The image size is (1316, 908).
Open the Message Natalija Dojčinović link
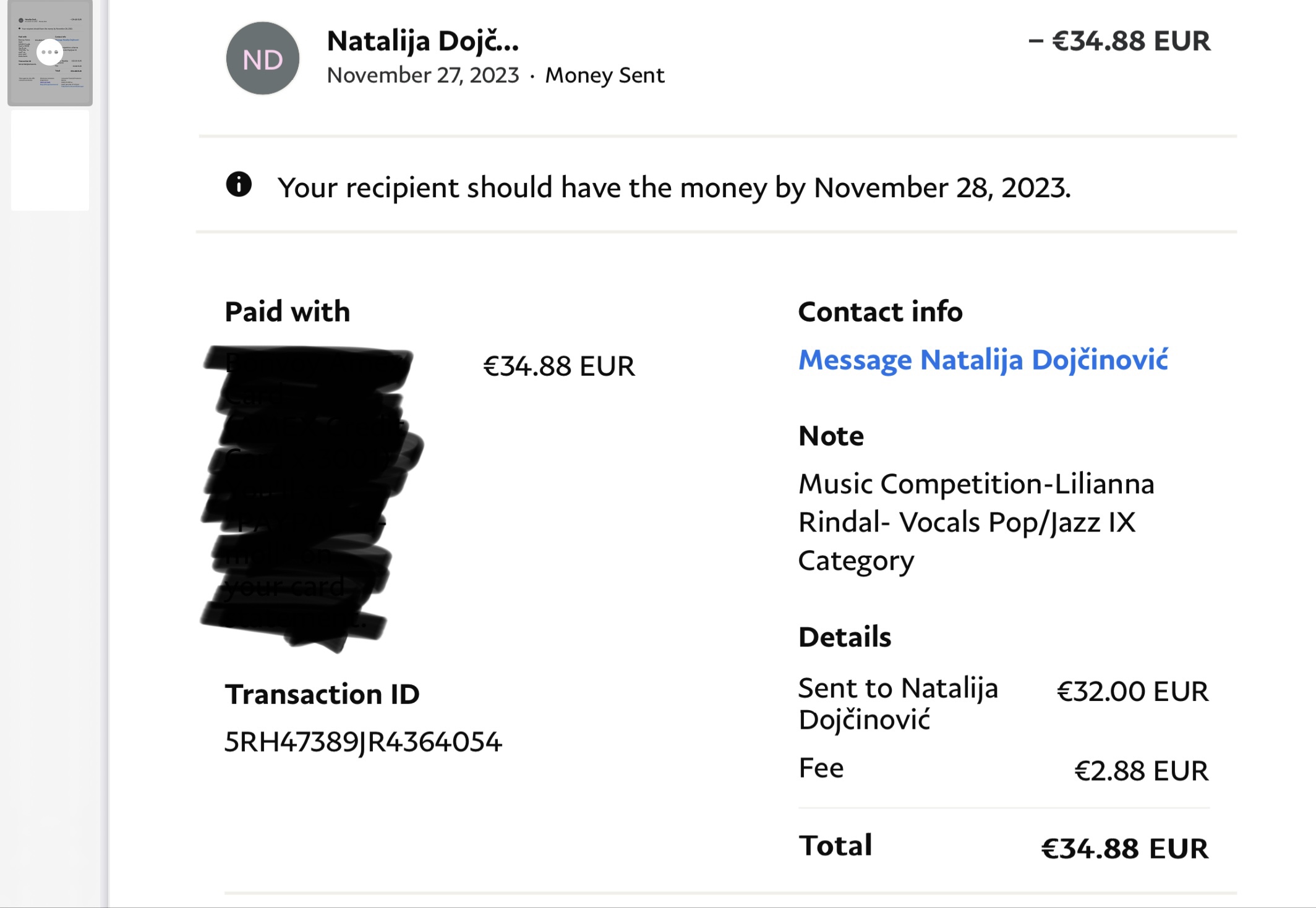[983, 360]
